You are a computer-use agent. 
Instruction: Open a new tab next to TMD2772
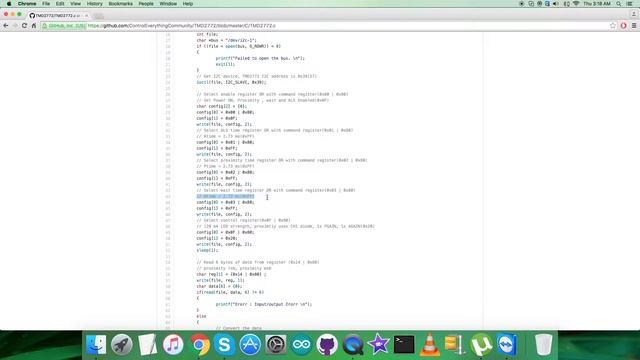[x=98, y=16]
